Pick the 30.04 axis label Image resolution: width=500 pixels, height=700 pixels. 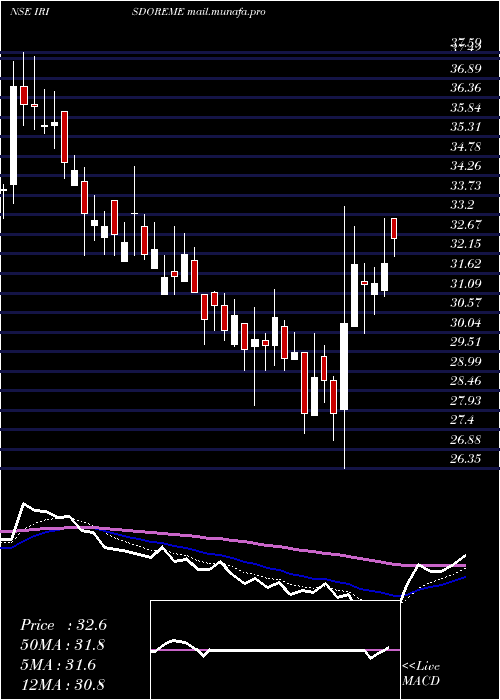pos(466,322)
